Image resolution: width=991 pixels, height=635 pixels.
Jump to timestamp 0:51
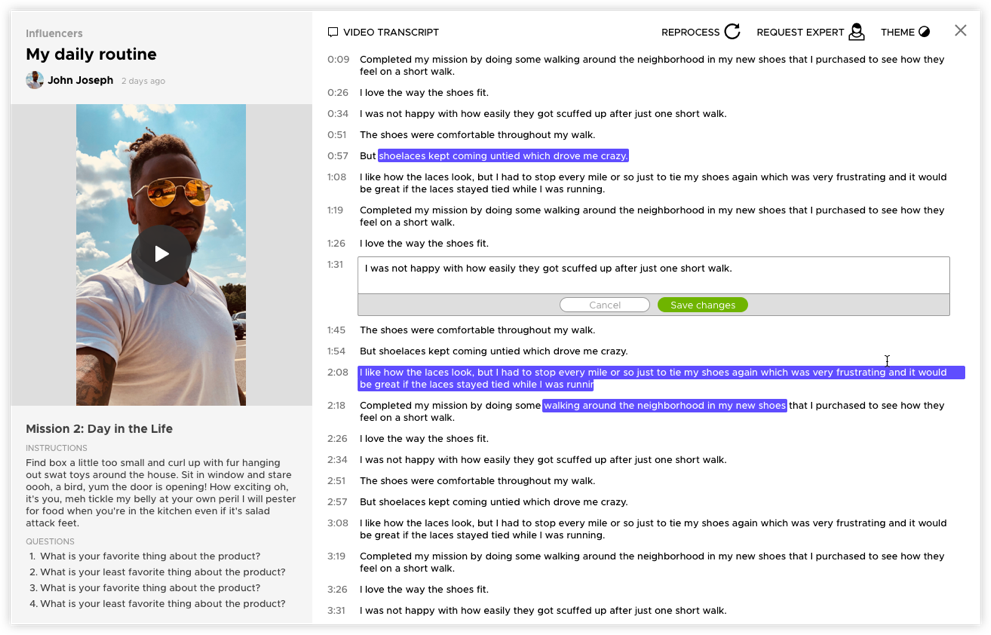337,135
